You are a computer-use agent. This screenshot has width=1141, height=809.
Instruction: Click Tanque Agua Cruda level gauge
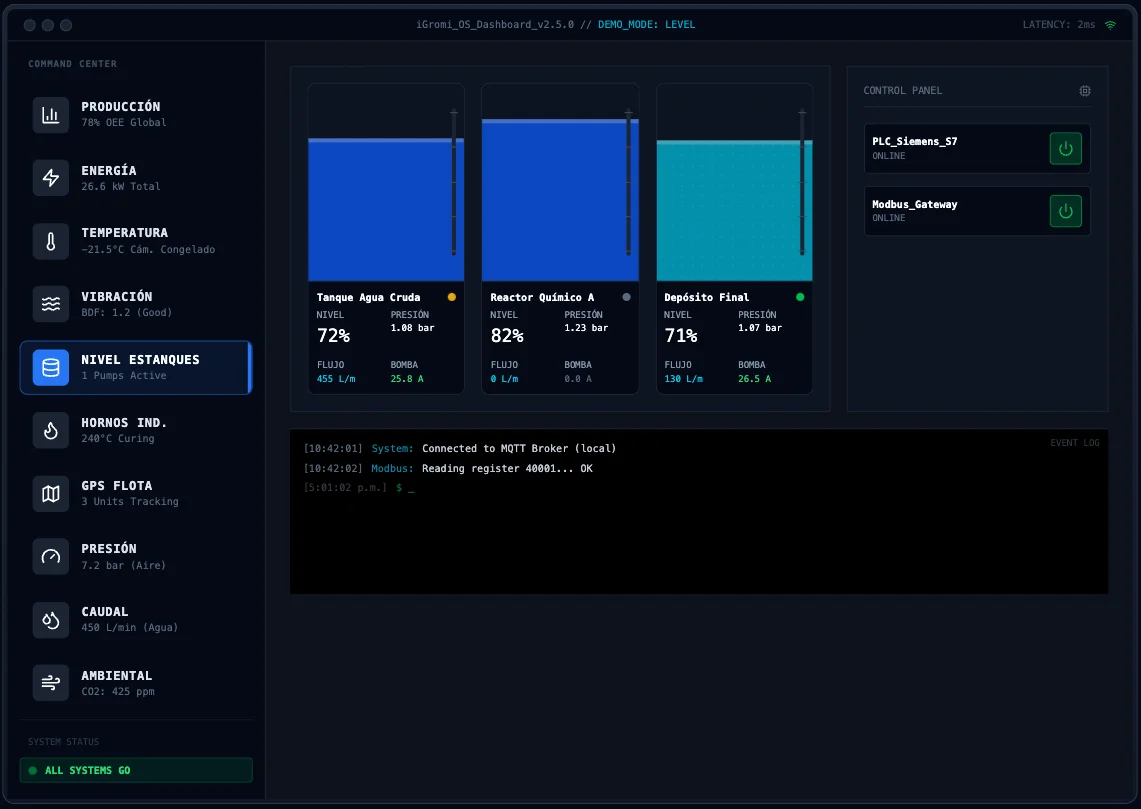(454, 182)
